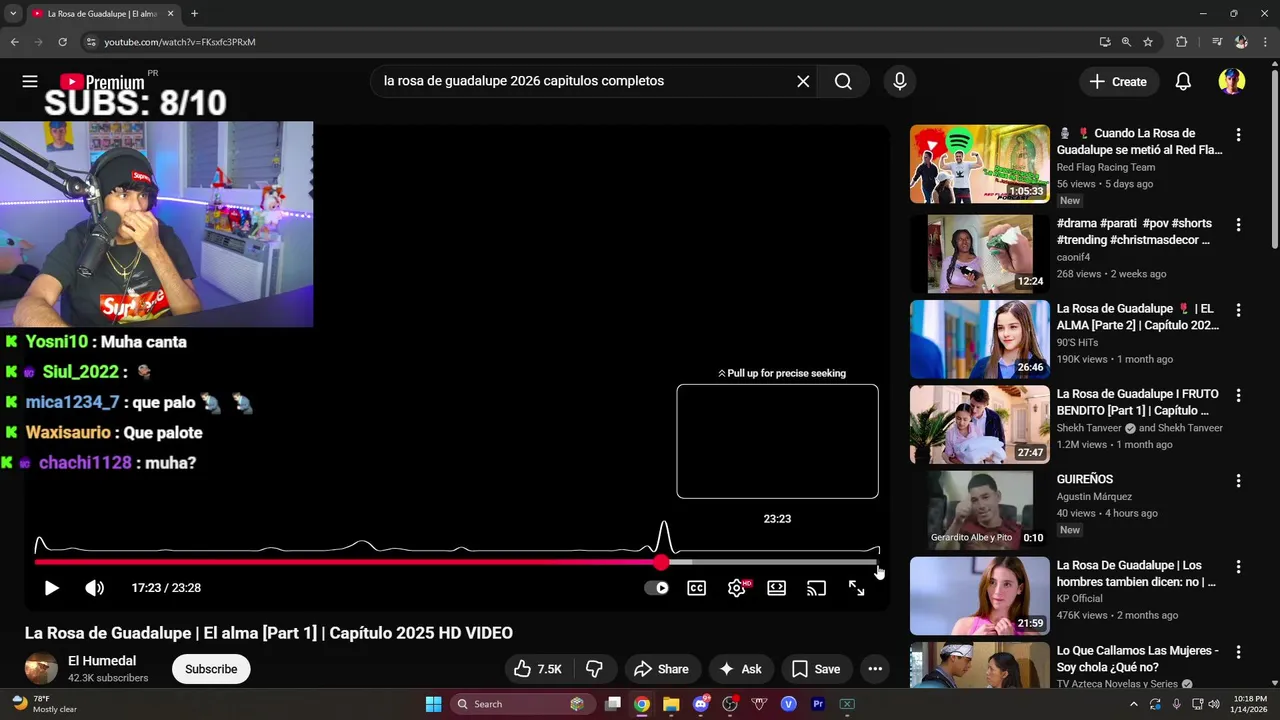Image resolution: width=1280 pixels, height=720 pixels.
Task: Open options for Los hombres tambien dicen video
Action: pyautogui.click(x=1238, y=567)
